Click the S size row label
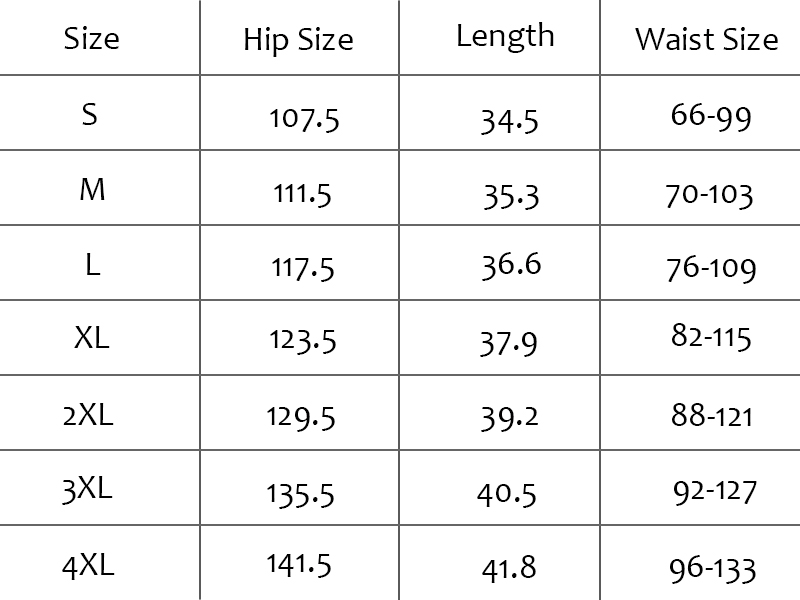 (91, 115)
